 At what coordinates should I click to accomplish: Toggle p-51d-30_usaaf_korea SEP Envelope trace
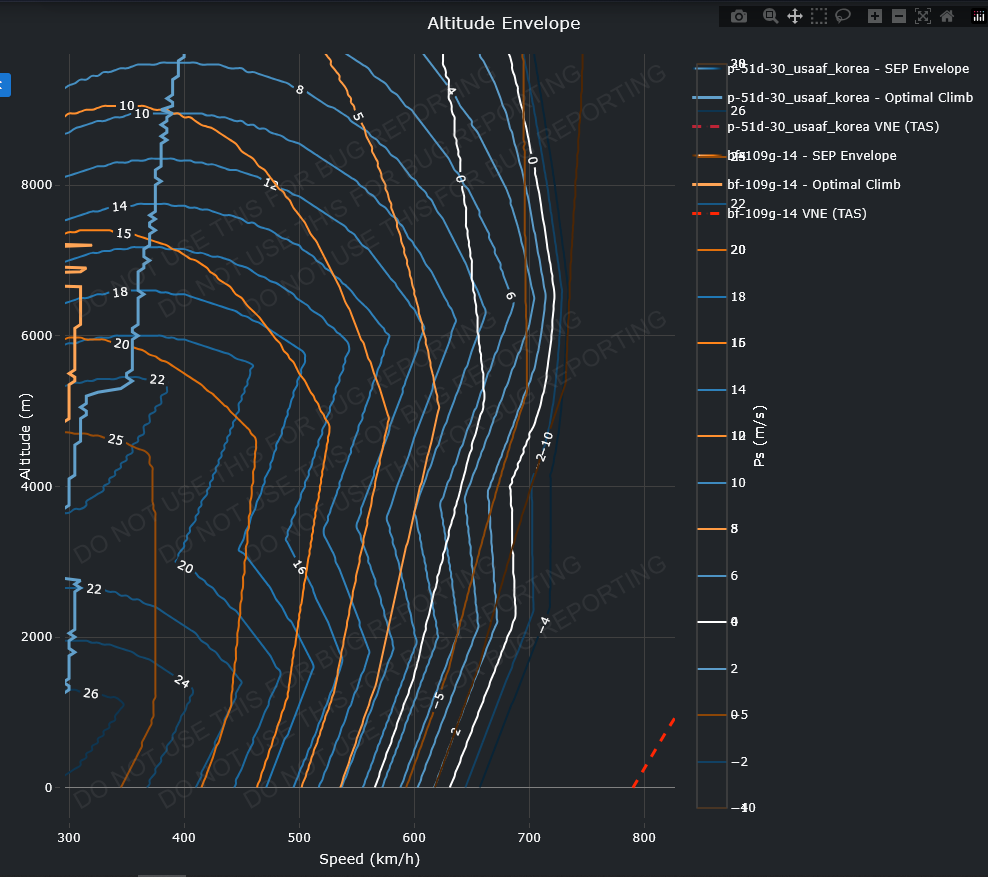tap(847, 69)
